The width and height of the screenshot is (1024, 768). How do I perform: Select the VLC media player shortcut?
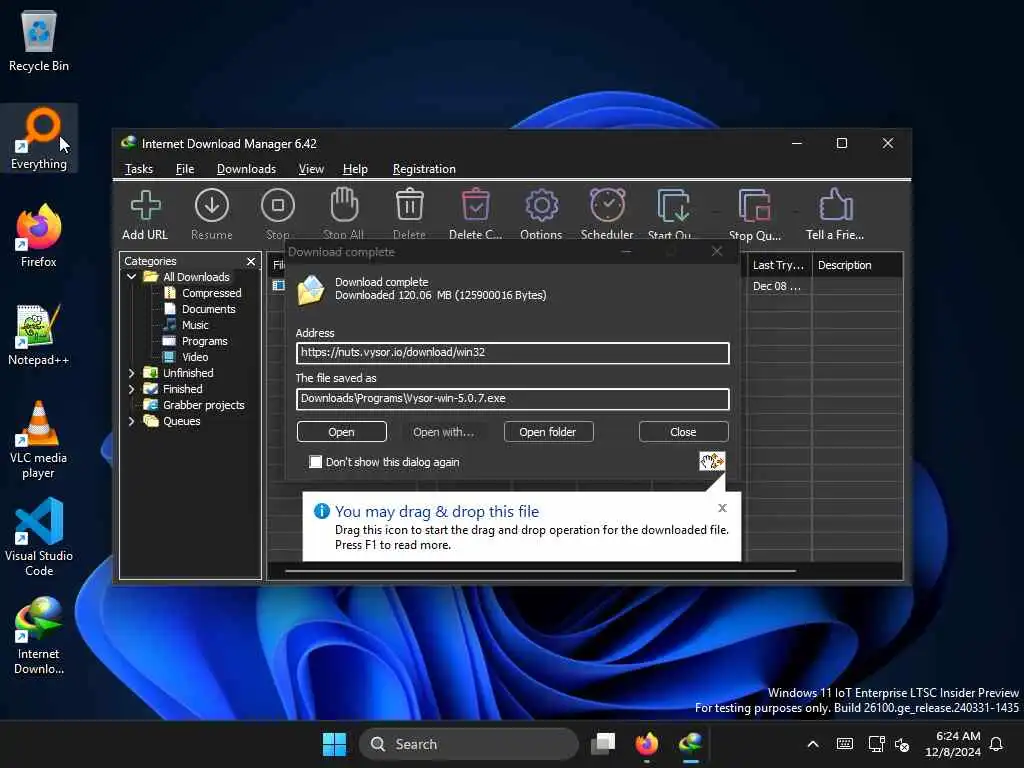click(x=39, y=440)
